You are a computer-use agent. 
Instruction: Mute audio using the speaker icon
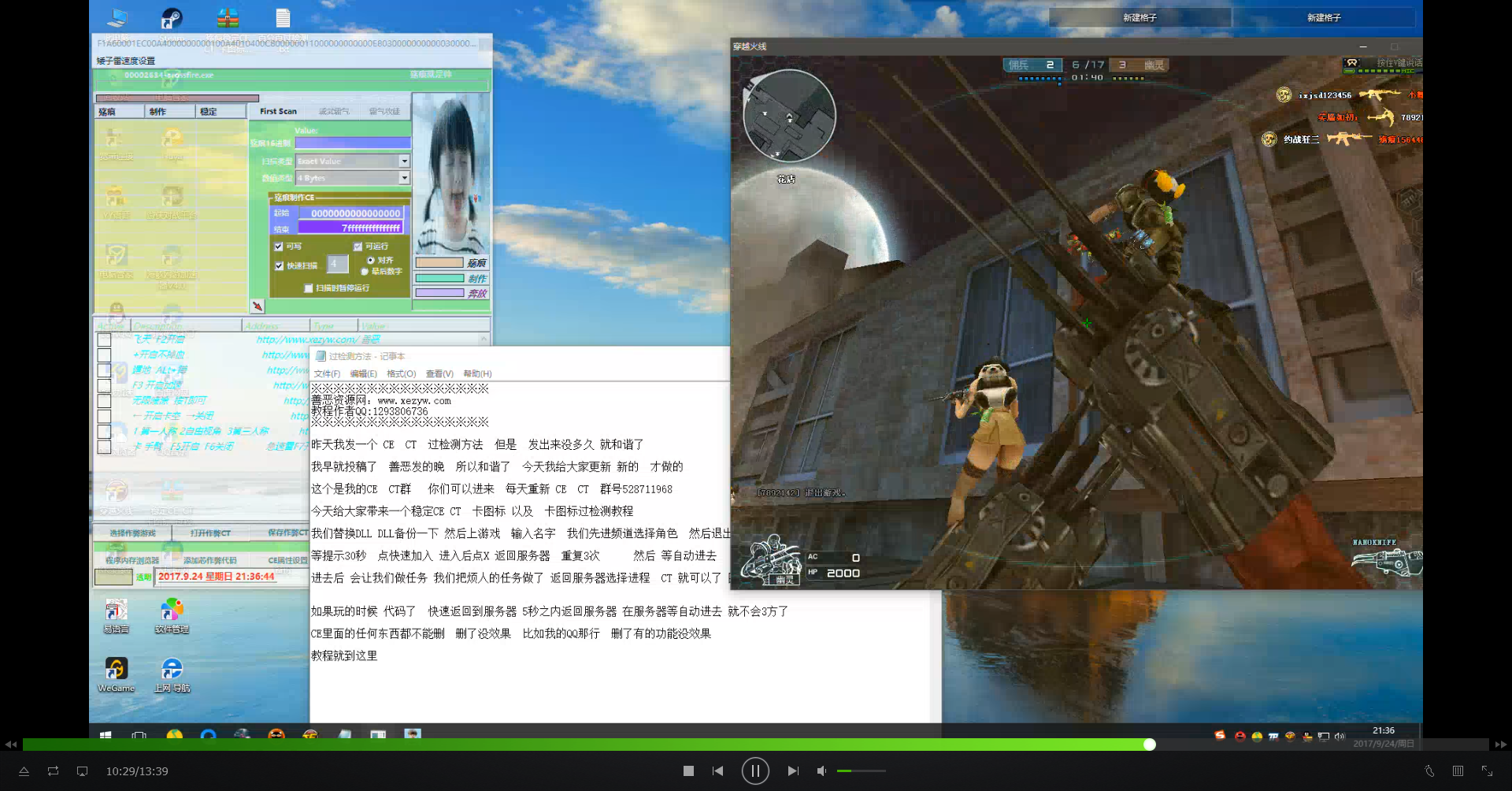point(821,771)
